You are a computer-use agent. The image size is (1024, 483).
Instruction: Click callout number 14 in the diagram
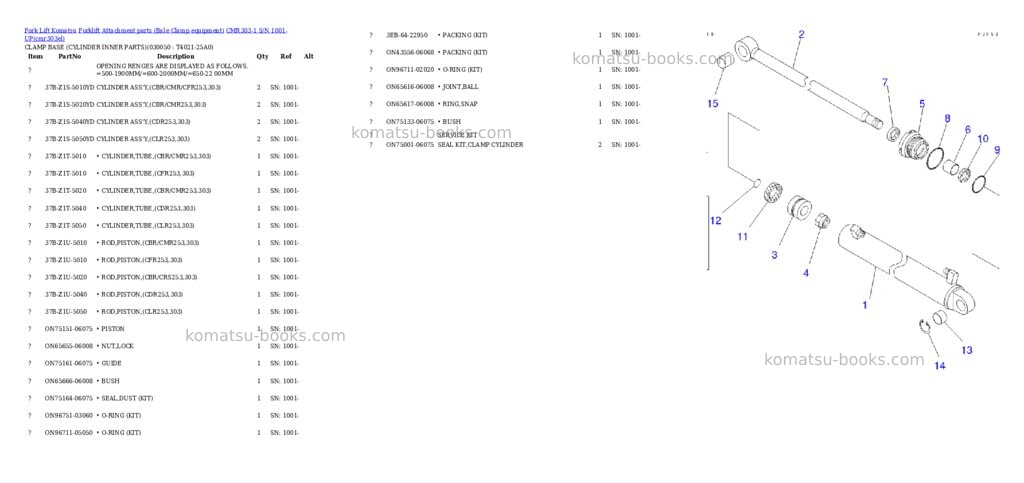[939, 366]
